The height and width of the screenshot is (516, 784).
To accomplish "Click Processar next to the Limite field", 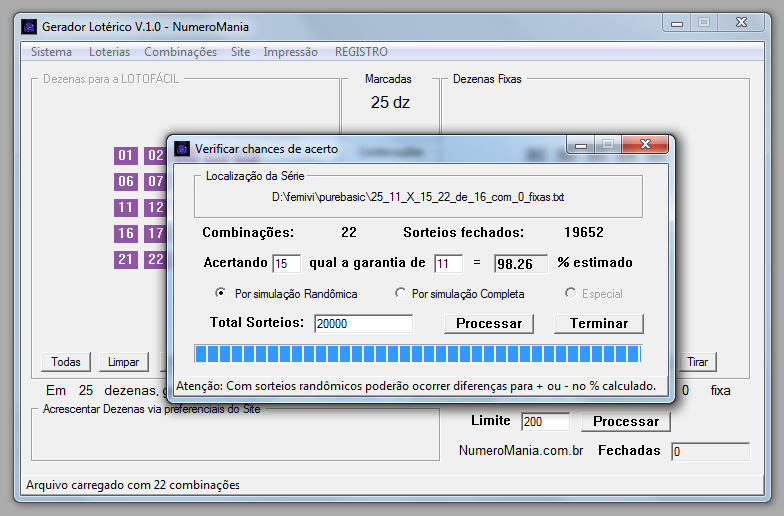I will (626, 422).
